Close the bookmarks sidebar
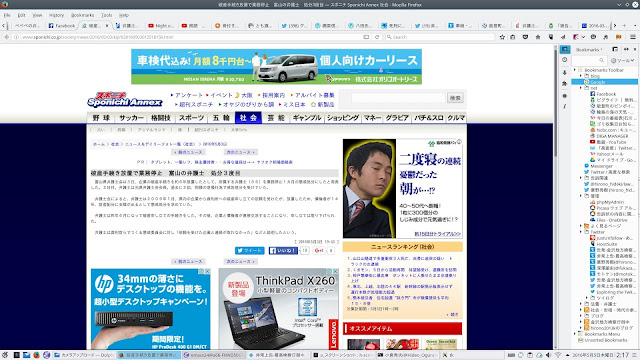Screen dimensions: 640x360 pos(634,49)
